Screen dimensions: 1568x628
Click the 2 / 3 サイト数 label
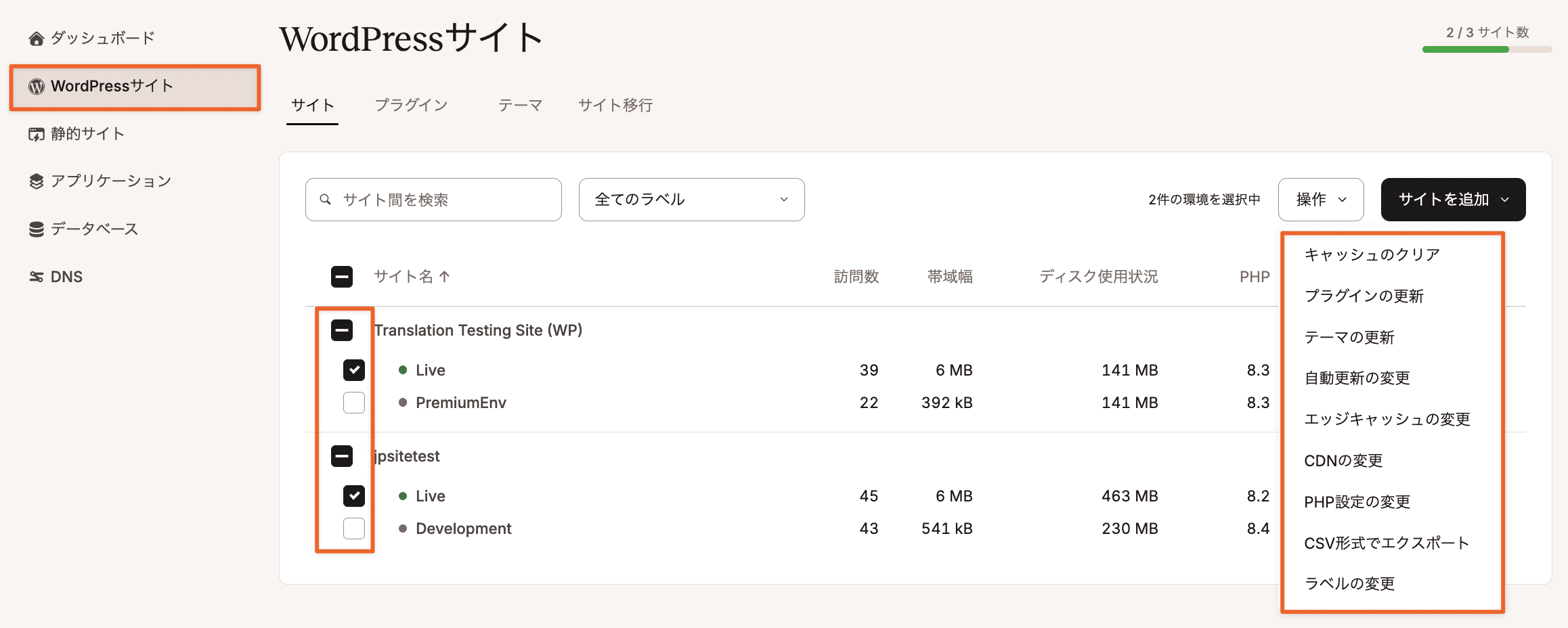click(1487, 32)
